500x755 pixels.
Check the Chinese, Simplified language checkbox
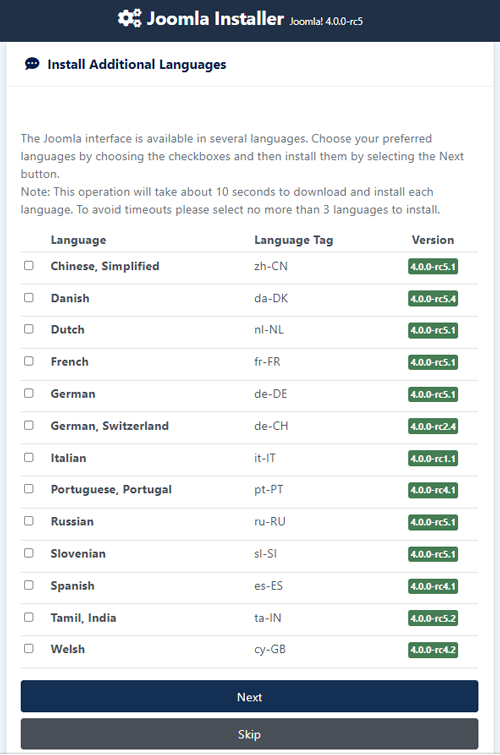coord(29,265)
